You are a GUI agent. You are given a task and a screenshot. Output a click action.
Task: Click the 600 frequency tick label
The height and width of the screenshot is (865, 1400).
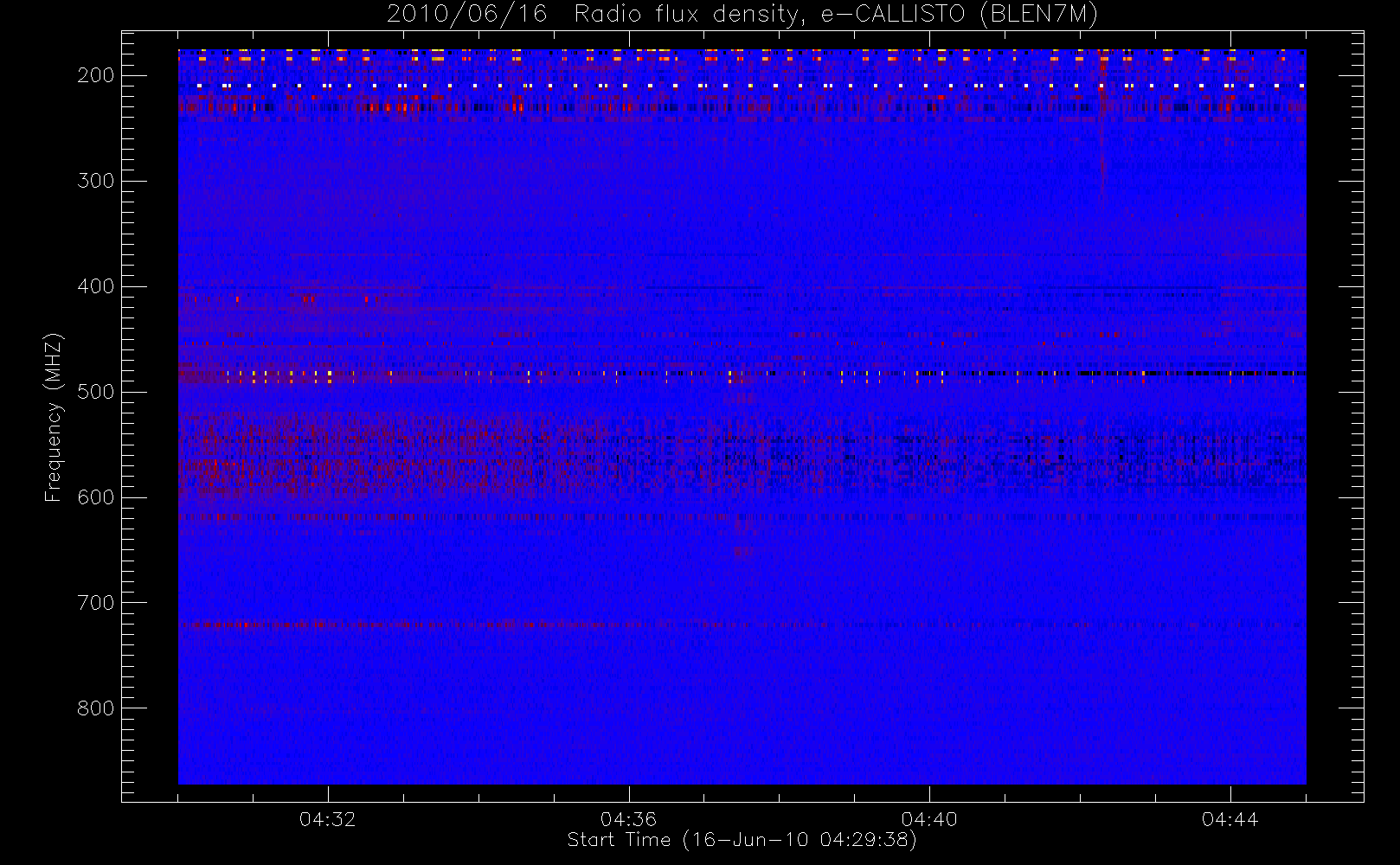[96, 497]
